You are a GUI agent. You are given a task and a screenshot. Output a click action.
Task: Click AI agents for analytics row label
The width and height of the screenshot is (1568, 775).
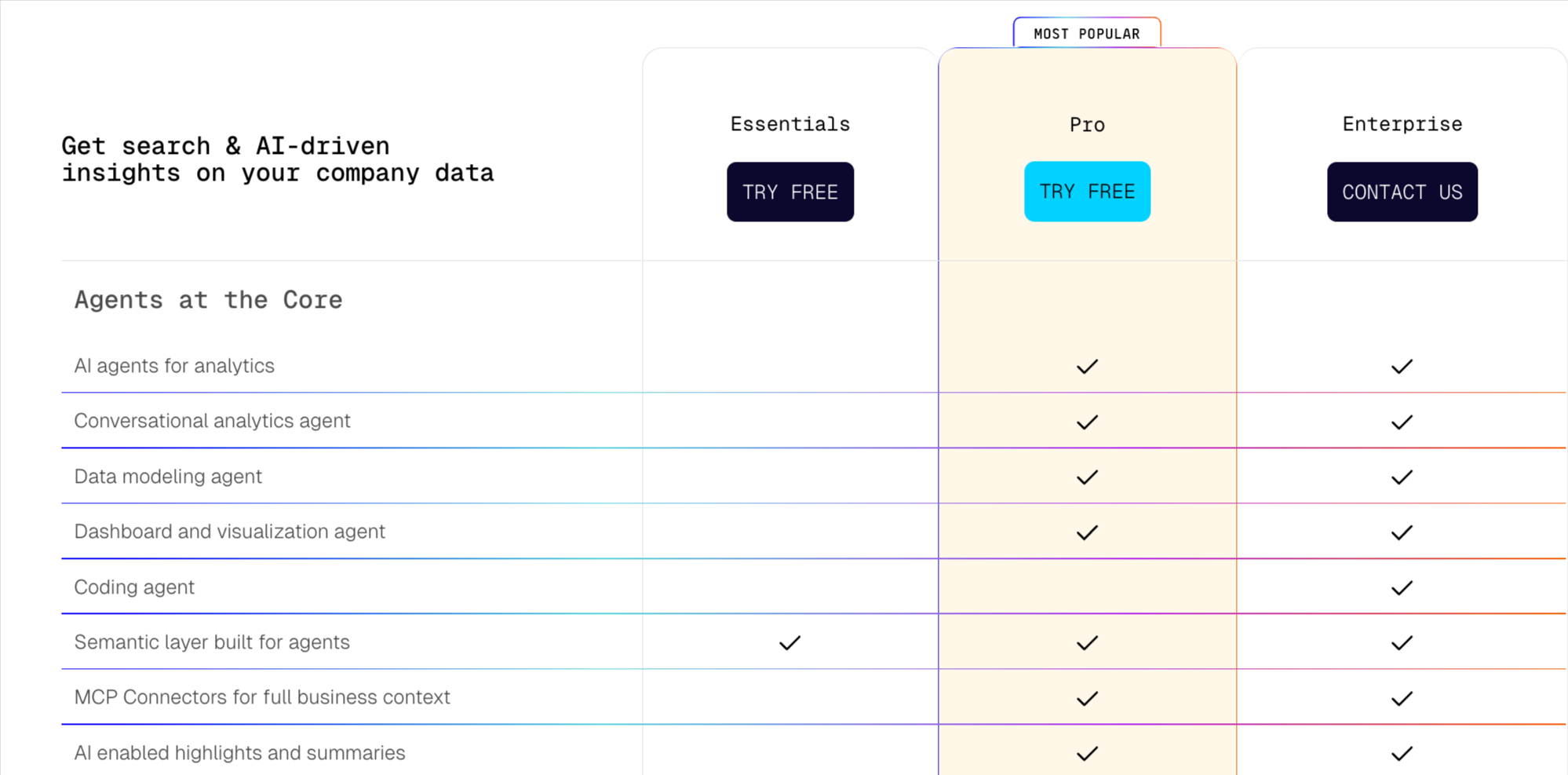[174, 366]
